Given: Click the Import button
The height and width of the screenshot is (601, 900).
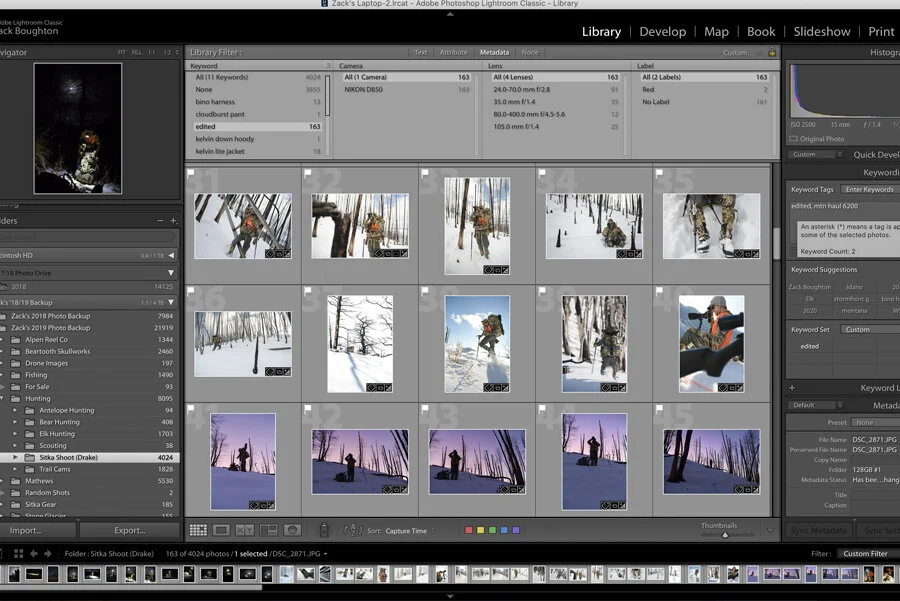Looking at the screenshot, I should (x=25, y=530).
